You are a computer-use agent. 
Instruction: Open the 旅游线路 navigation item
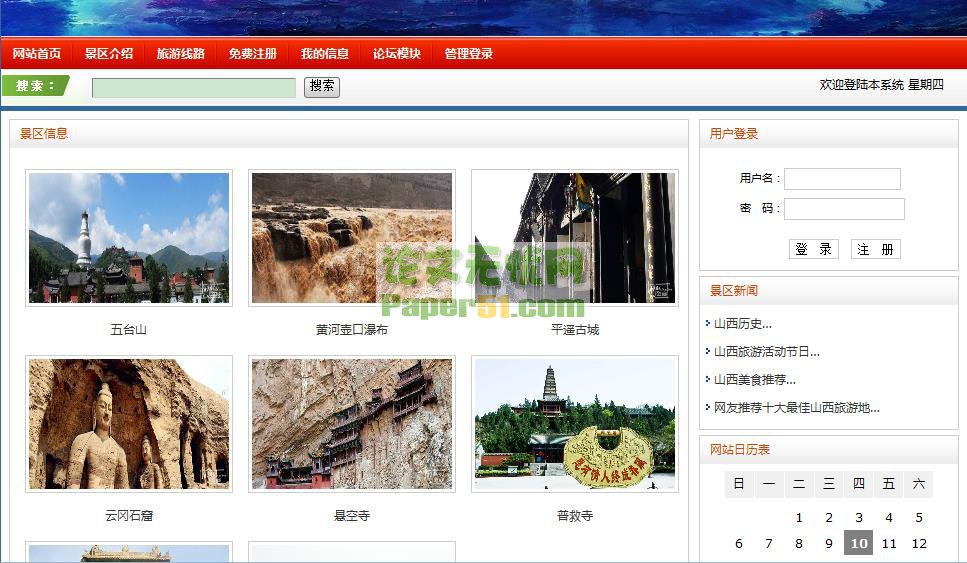point(180,54)
